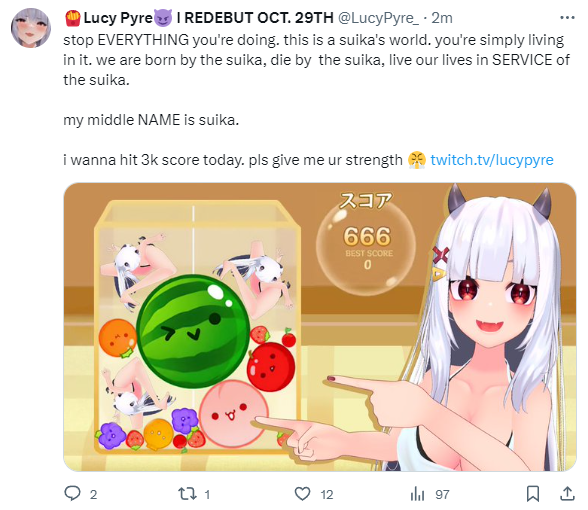Image resolution: width=588 pixels, height=510 pixels.
Task: Click the retweet count 1
Action: pyautogui.click(x=207, y=495)
